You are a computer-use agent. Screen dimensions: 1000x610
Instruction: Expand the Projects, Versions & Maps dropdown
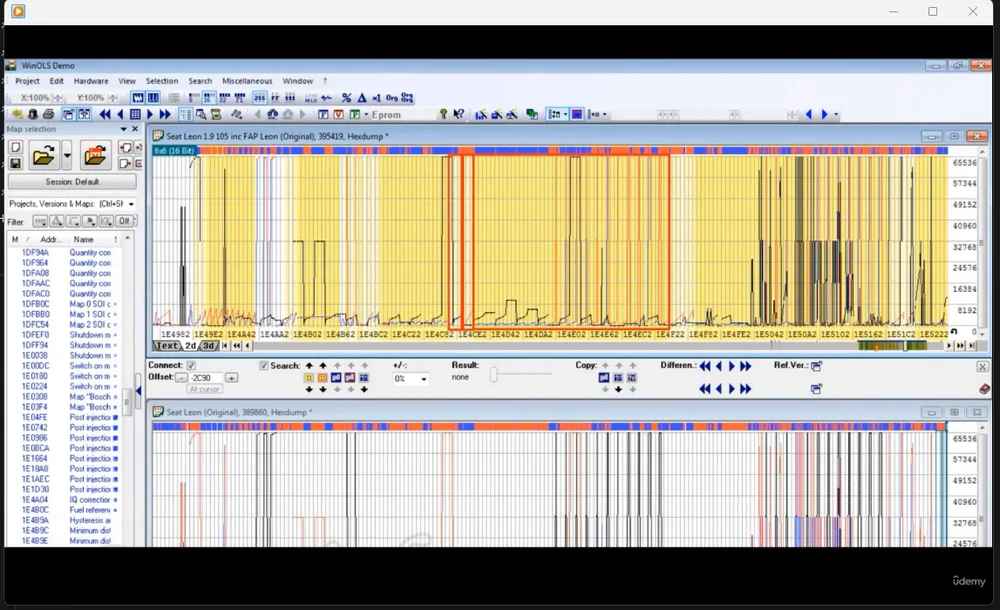point(131,204)
